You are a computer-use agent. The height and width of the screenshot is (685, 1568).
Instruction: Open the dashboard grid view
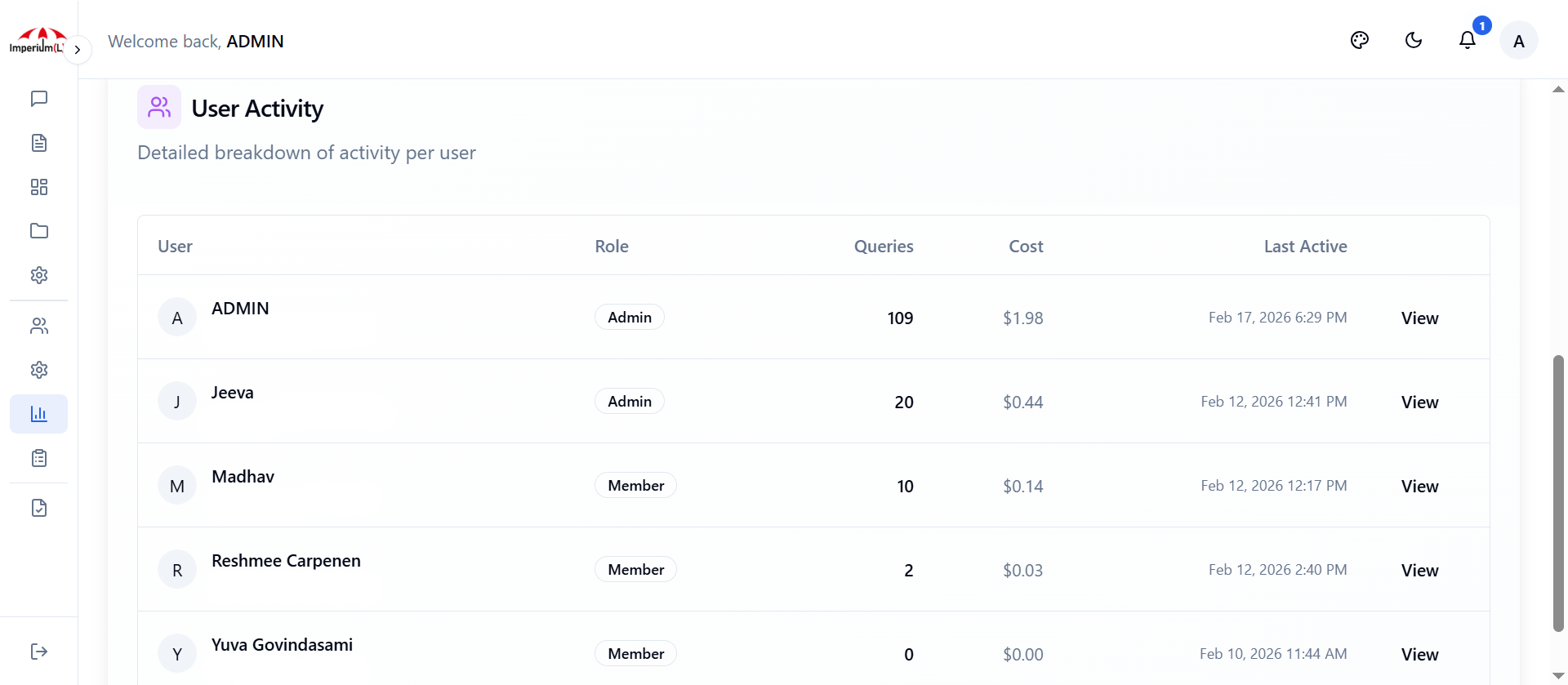click(x=38, y=187)
